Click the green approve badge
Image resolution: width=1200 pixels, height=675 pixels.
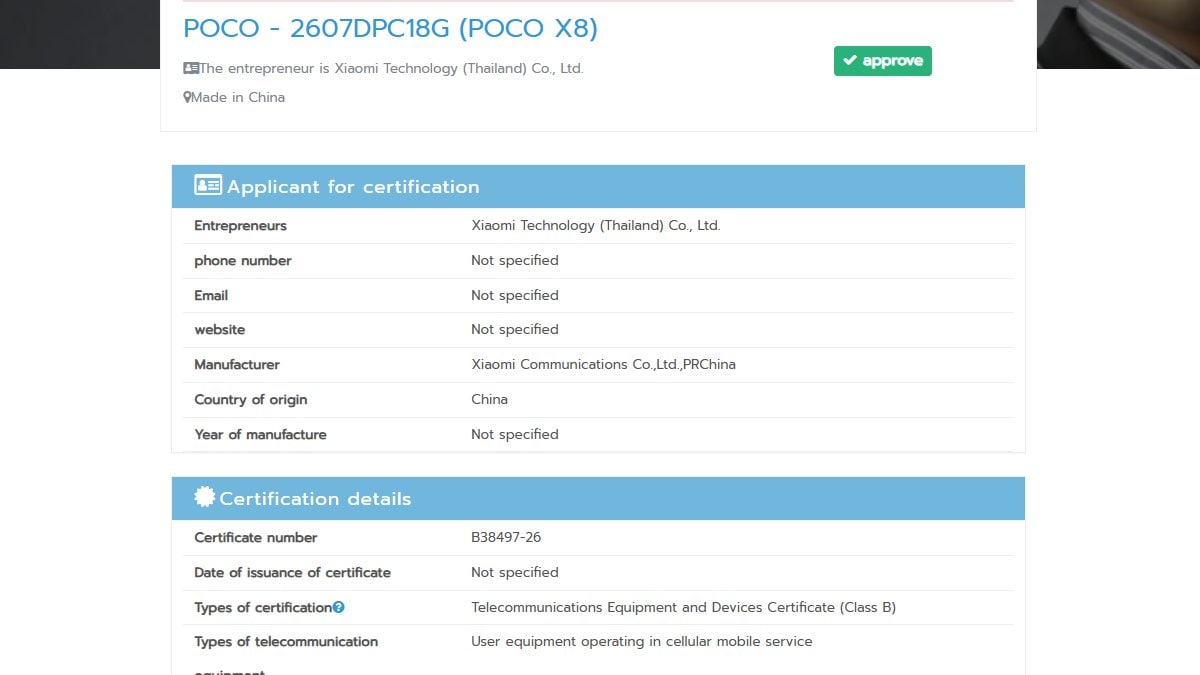coord(883,61)
